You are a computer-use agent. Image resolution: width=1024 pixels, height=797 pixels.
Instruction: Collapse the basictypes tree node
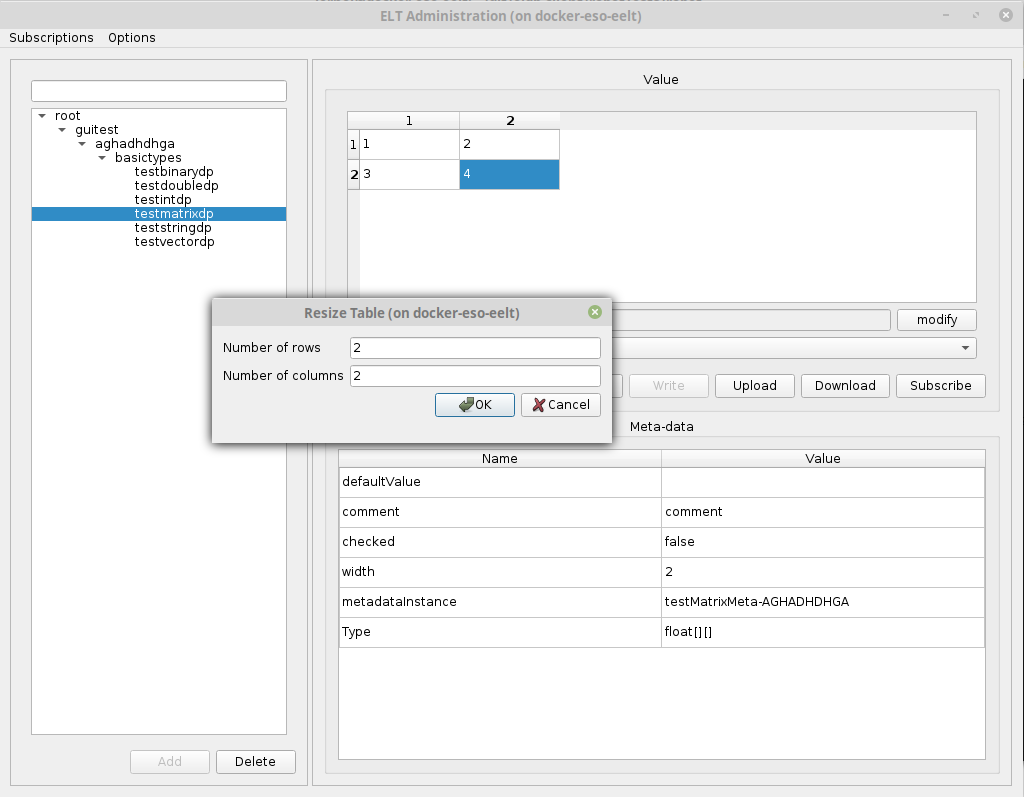pos(102,158)
